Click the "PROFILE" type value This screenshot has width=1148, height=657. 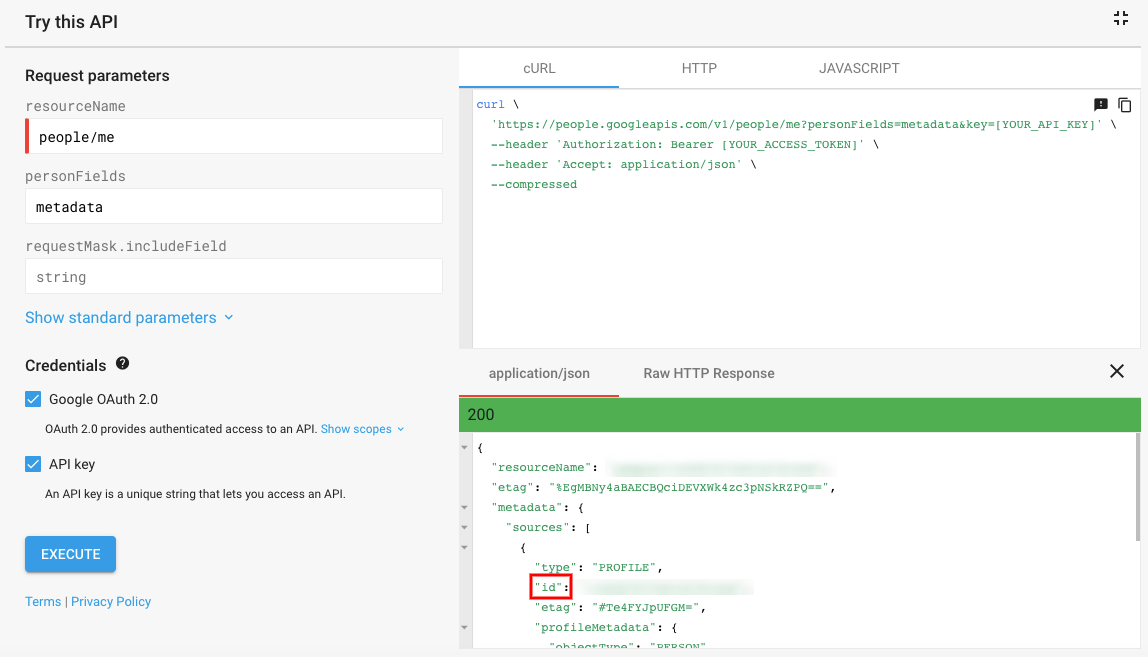[x=625, y=568]
